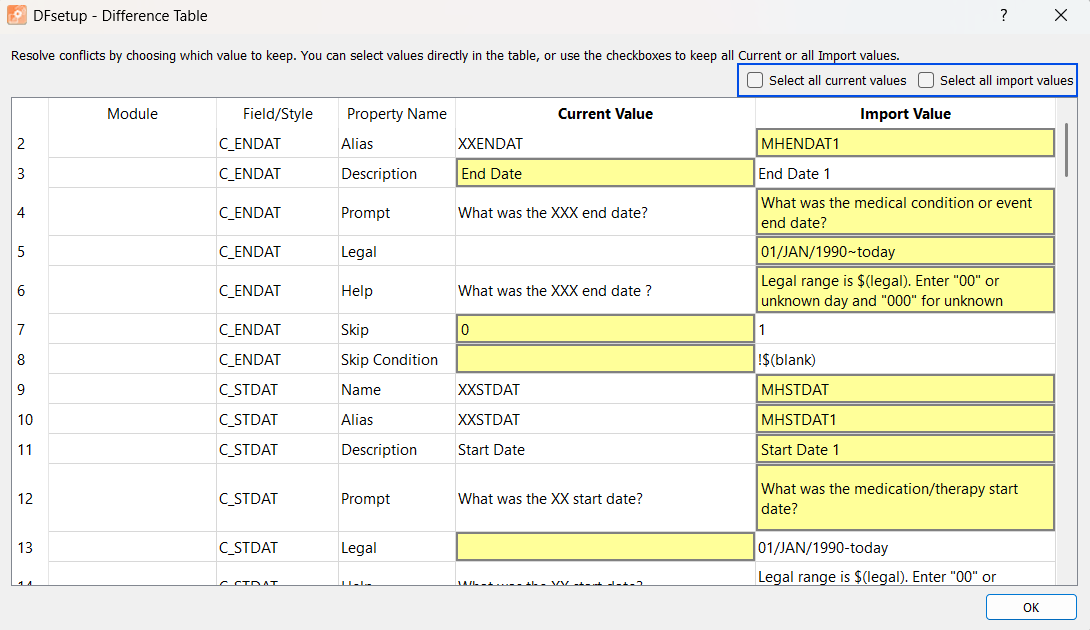Select import value !$(blank) skip condition
1090x630 pixels.
coord(905,360)
